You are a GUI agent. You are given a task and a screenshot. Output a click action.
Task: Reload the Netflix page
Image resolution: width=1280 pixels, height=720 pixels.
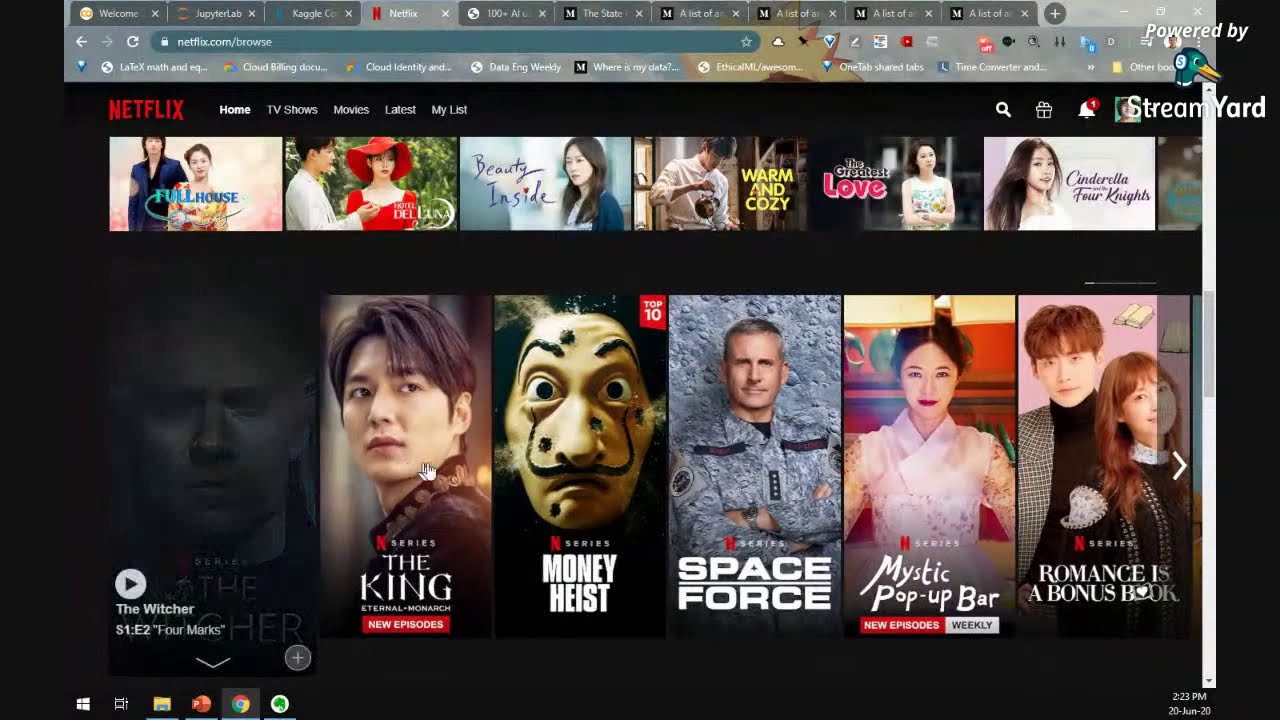[x=132, y=42]
